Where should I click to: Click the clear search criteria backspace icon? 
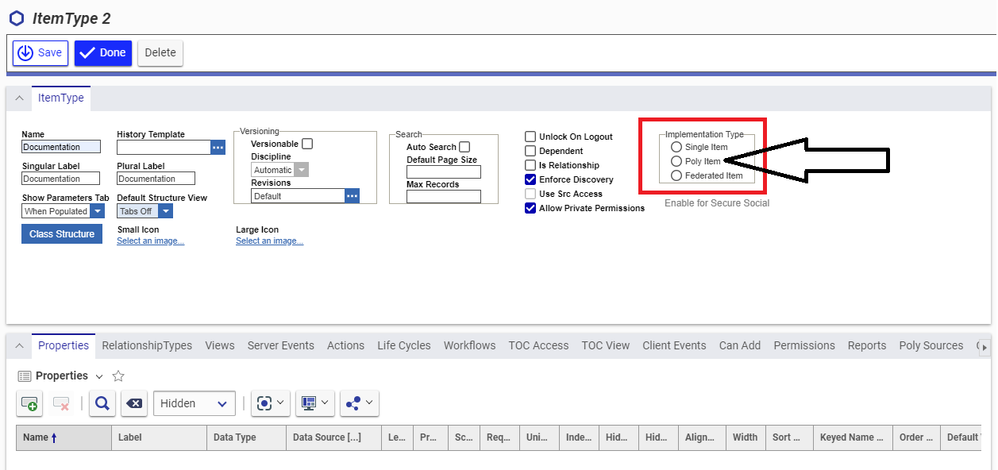tap(135, 403)
